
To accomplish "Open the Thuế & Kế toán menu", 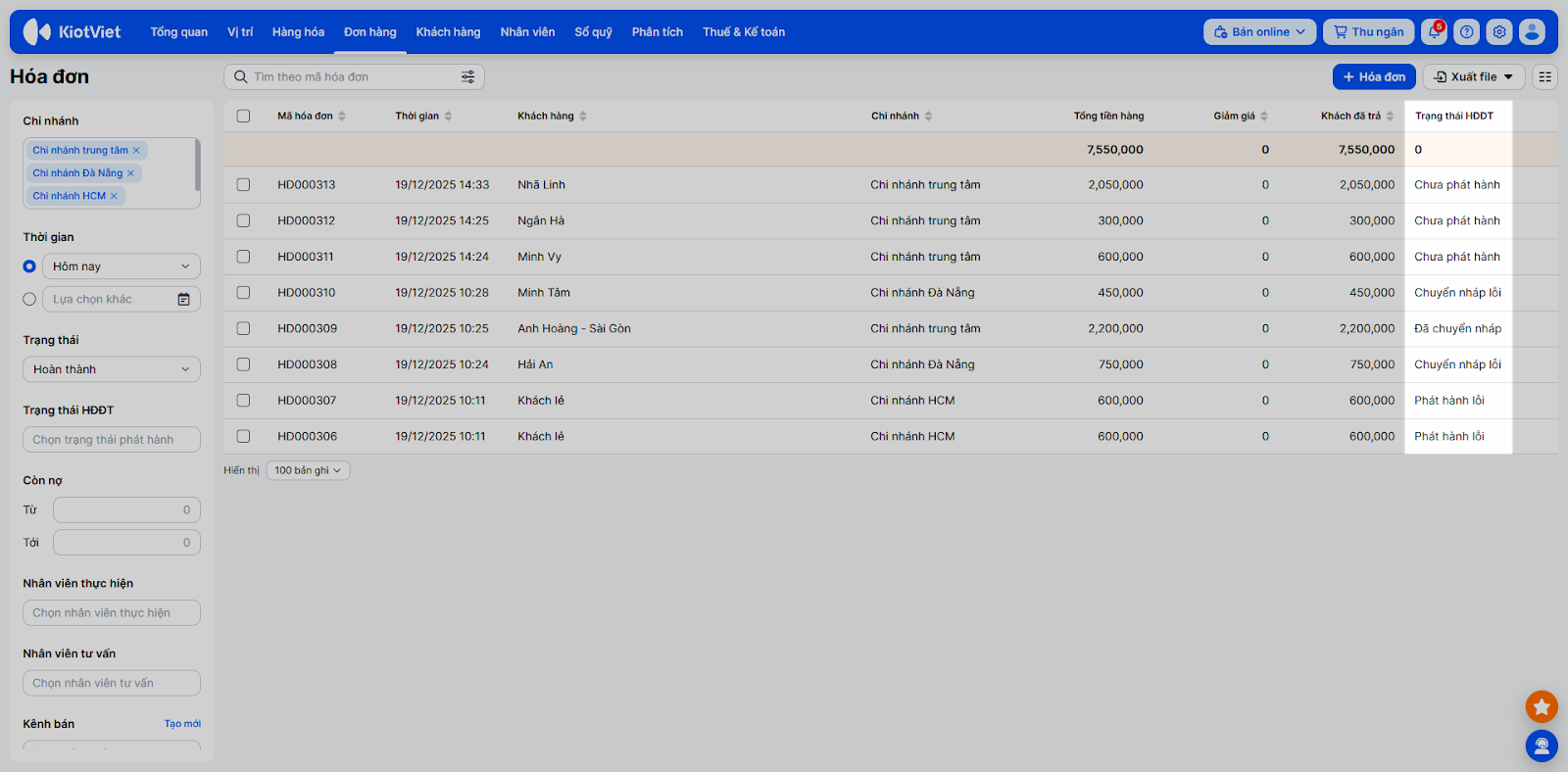I will [744, 32].
